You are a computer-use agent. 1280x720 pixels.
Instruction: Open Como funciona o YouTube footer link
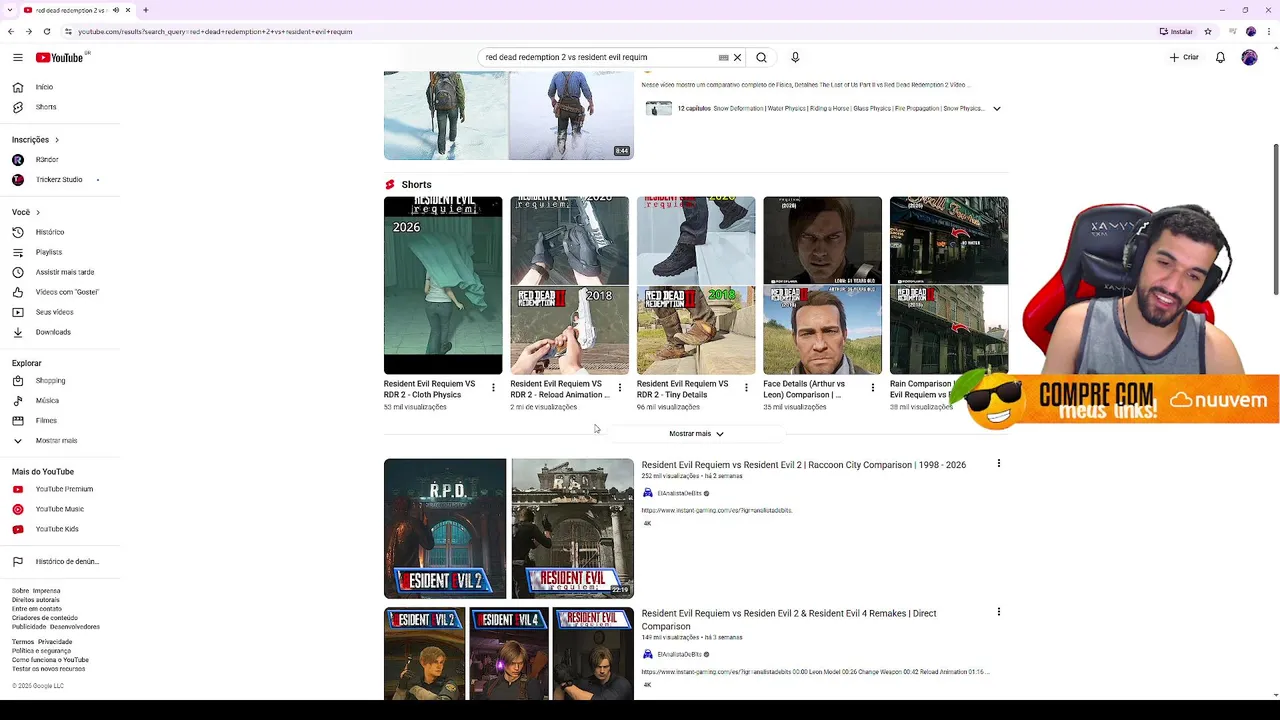[x=50, y=660]
